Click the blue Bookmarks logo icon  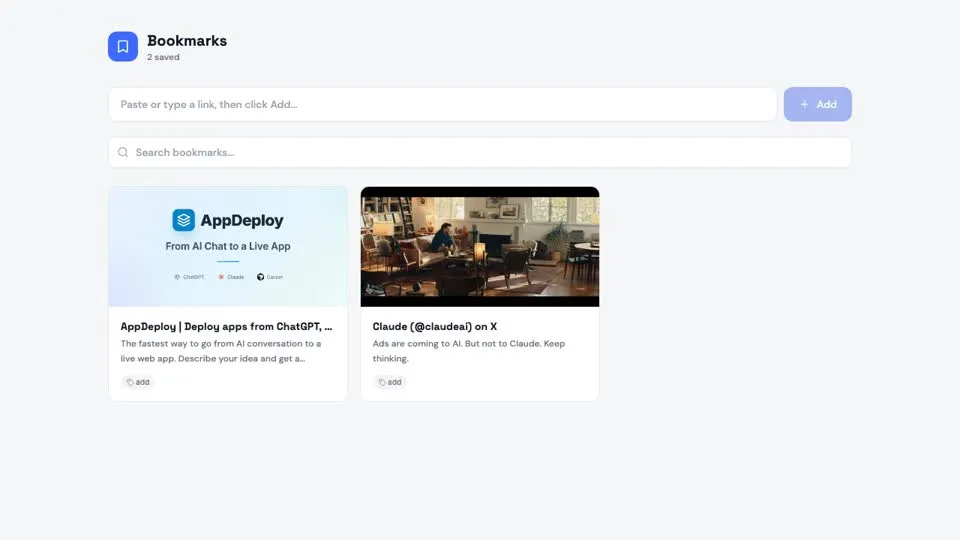point(123,46)
